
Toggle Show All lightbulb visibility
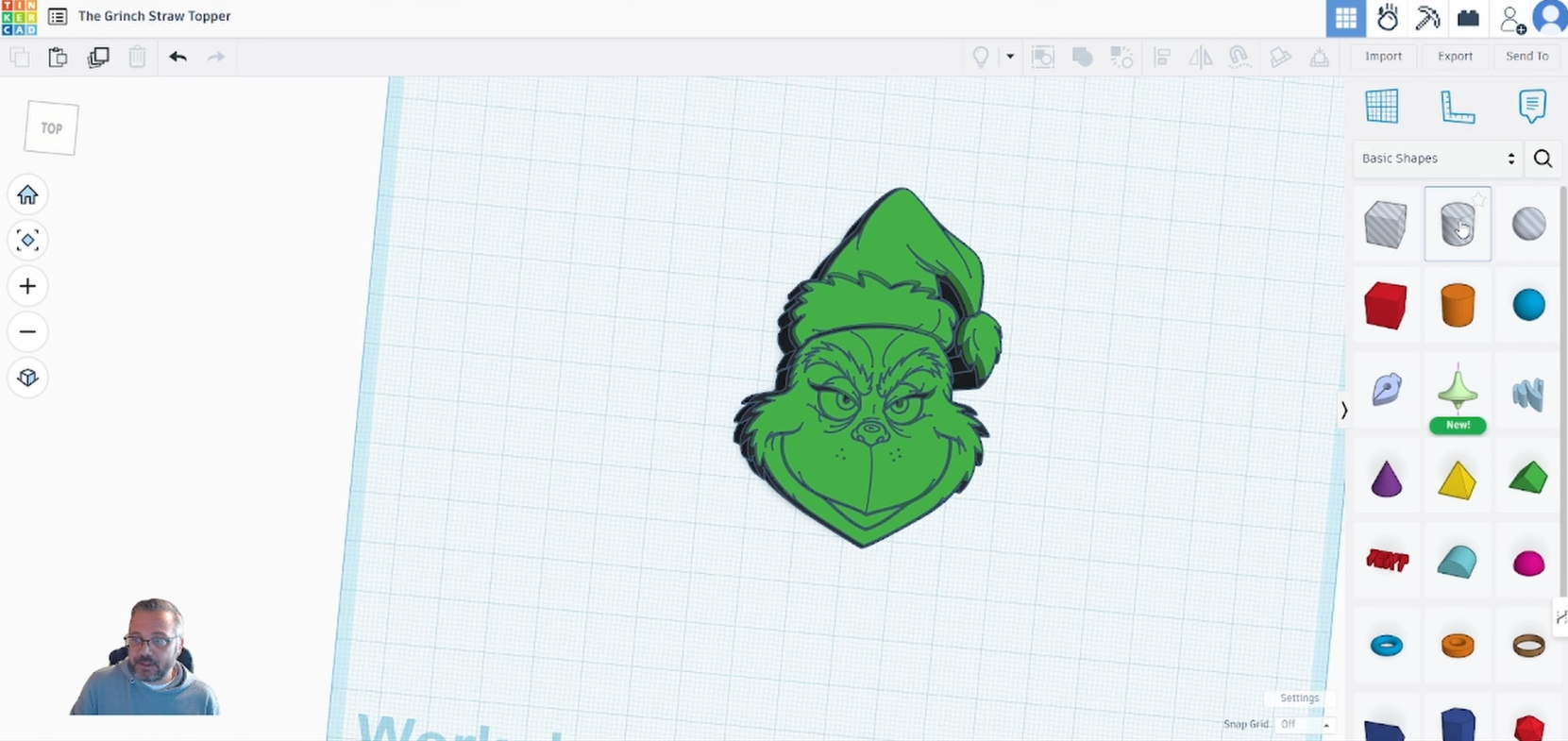pyautogui.click(x=981, y=57)
